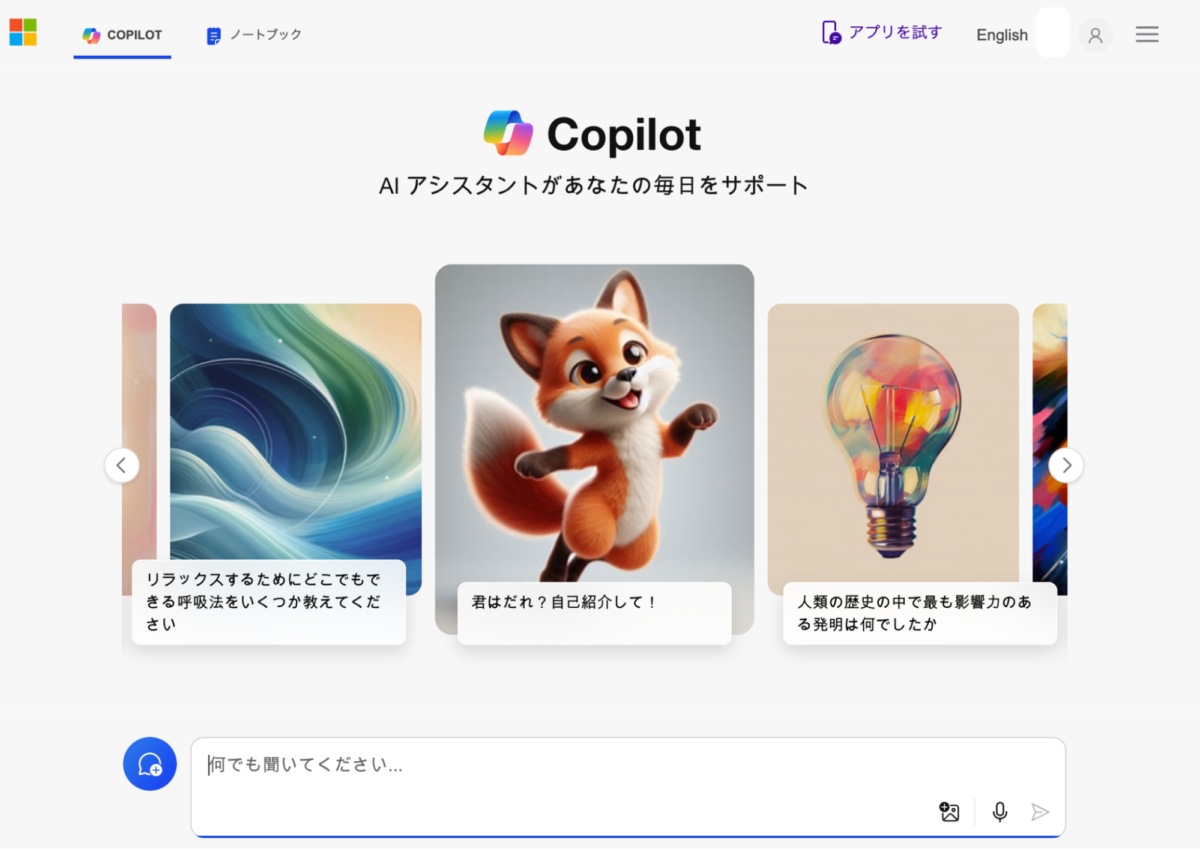1200x849 pixels.
Task: Select the colorful light bulb image card
Action: (x=893, y=449)
